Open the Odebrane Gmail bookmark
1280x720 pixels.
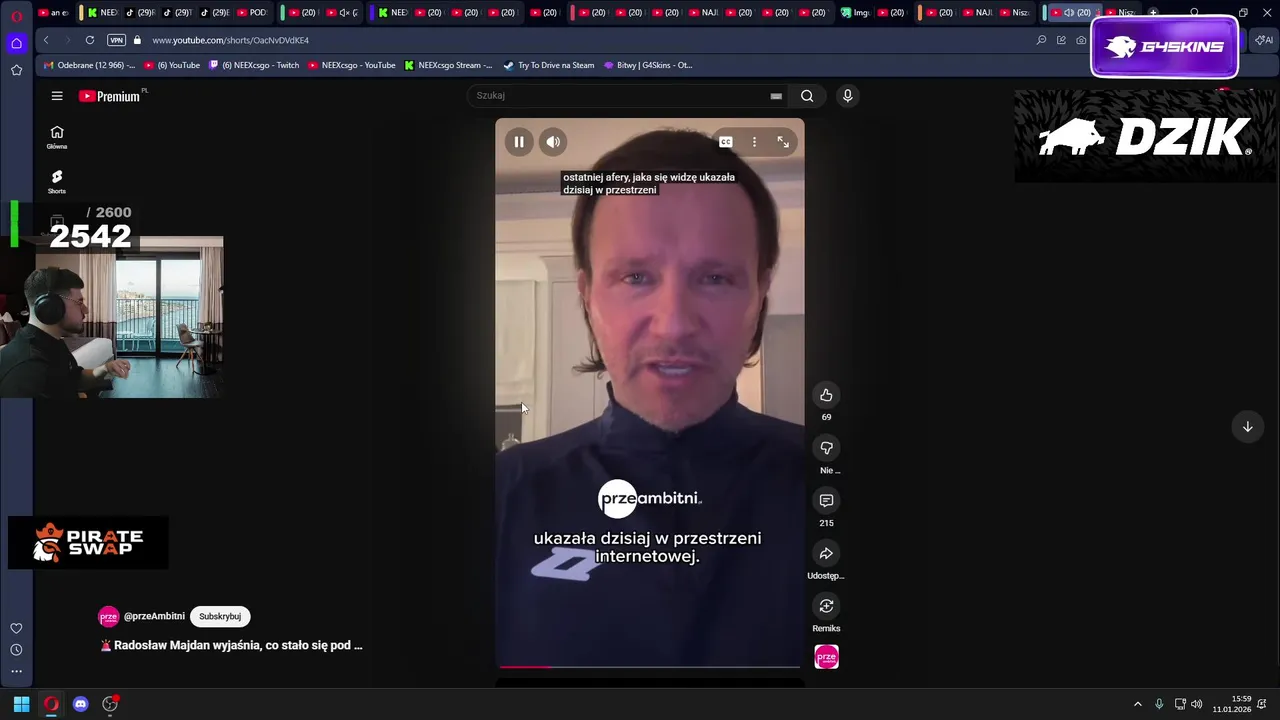pyautogui.click(x=90, y=65)
